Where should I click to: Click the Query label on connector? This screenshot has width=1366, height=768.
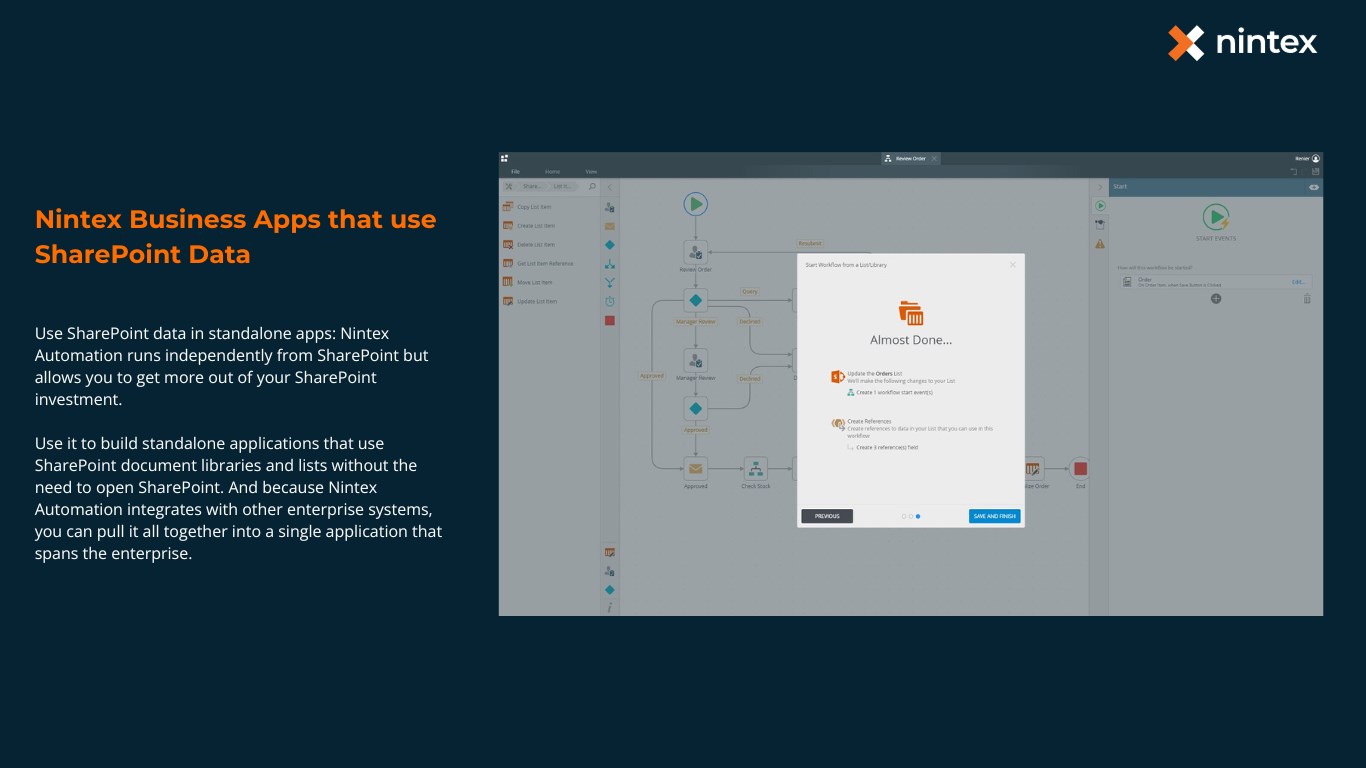click(750, 292)
